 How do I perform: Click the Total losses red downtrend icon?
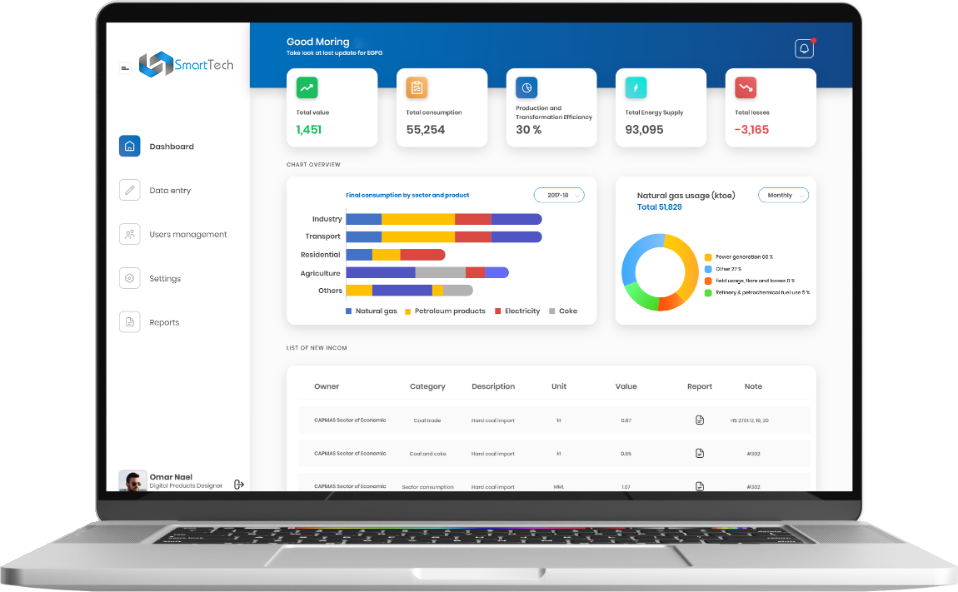tap(745, 88)
